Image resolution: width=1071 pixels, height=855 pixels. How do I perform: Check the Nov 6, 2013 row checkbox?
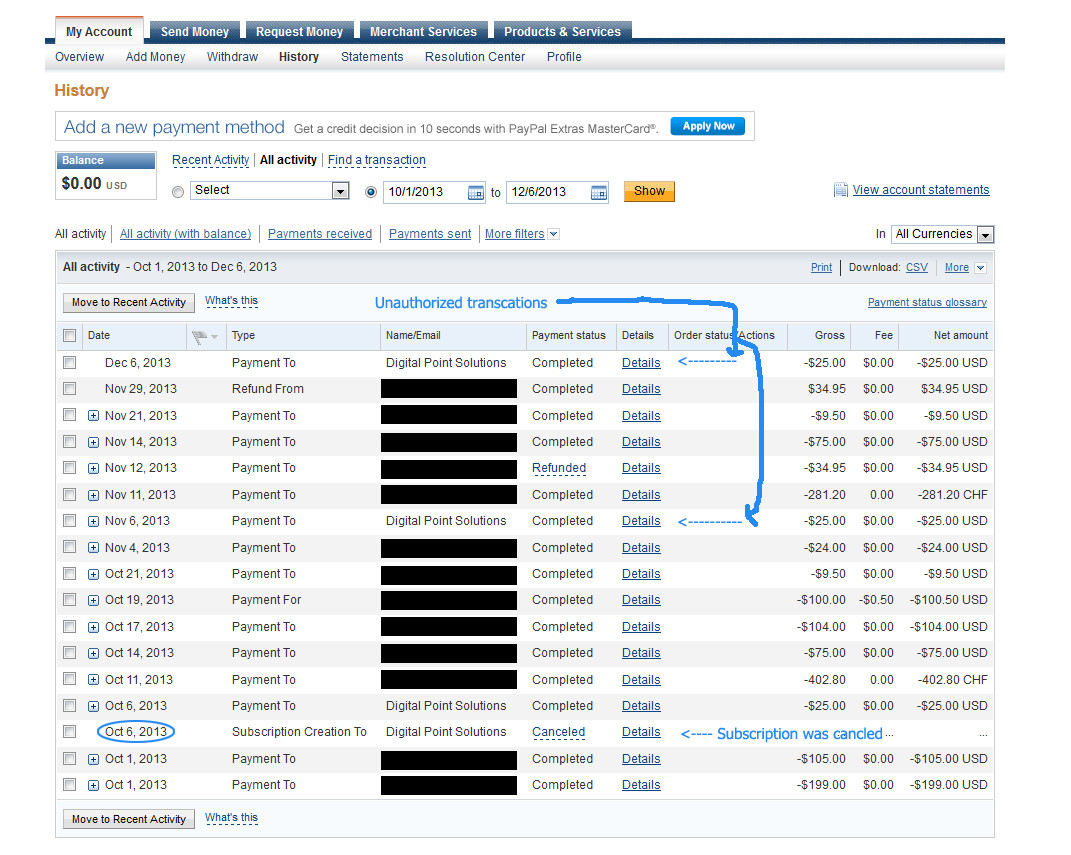click(69, 521)
